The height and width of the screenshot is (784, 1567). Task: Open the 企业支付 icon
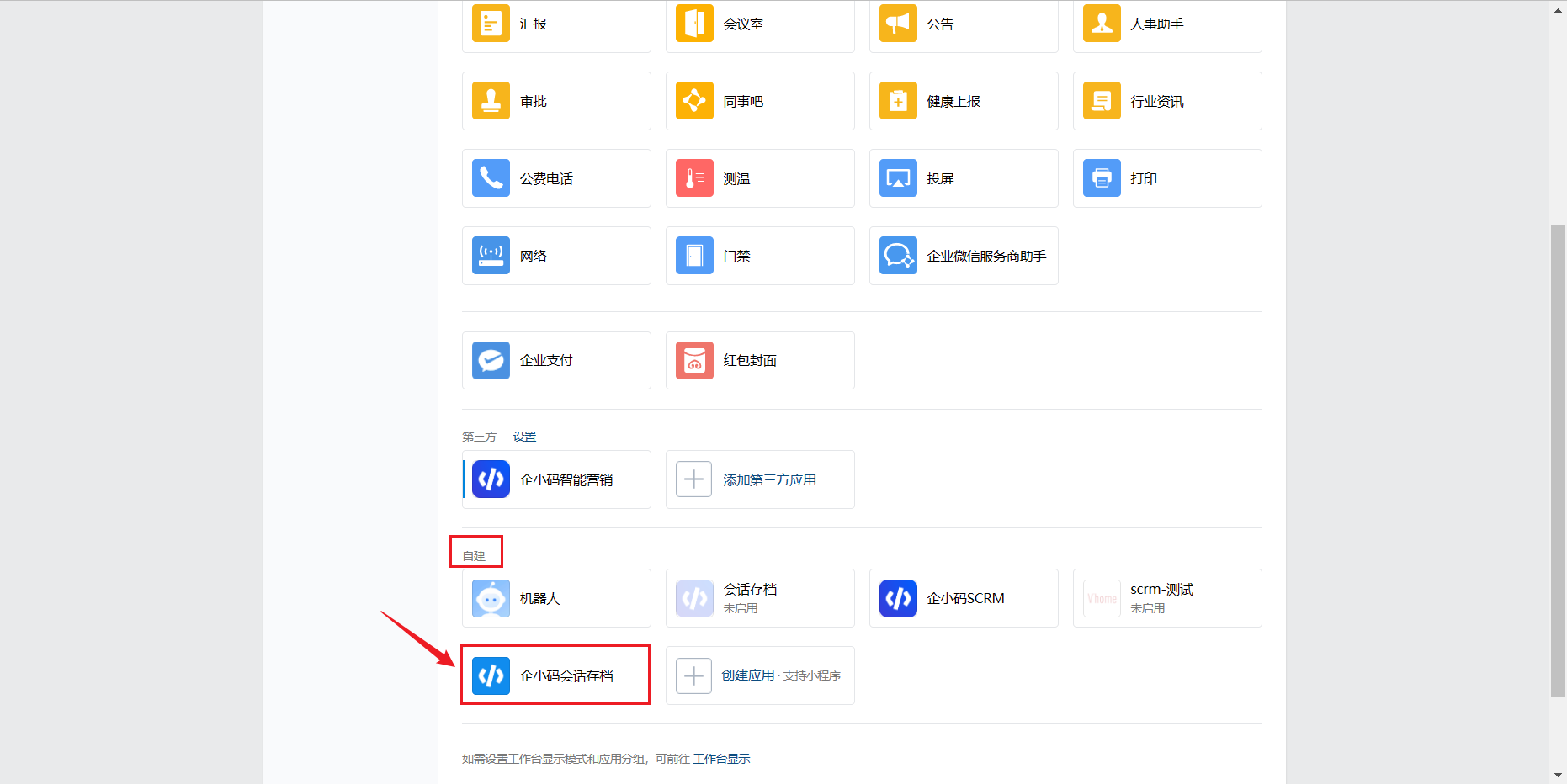click(x=491, y=360)
